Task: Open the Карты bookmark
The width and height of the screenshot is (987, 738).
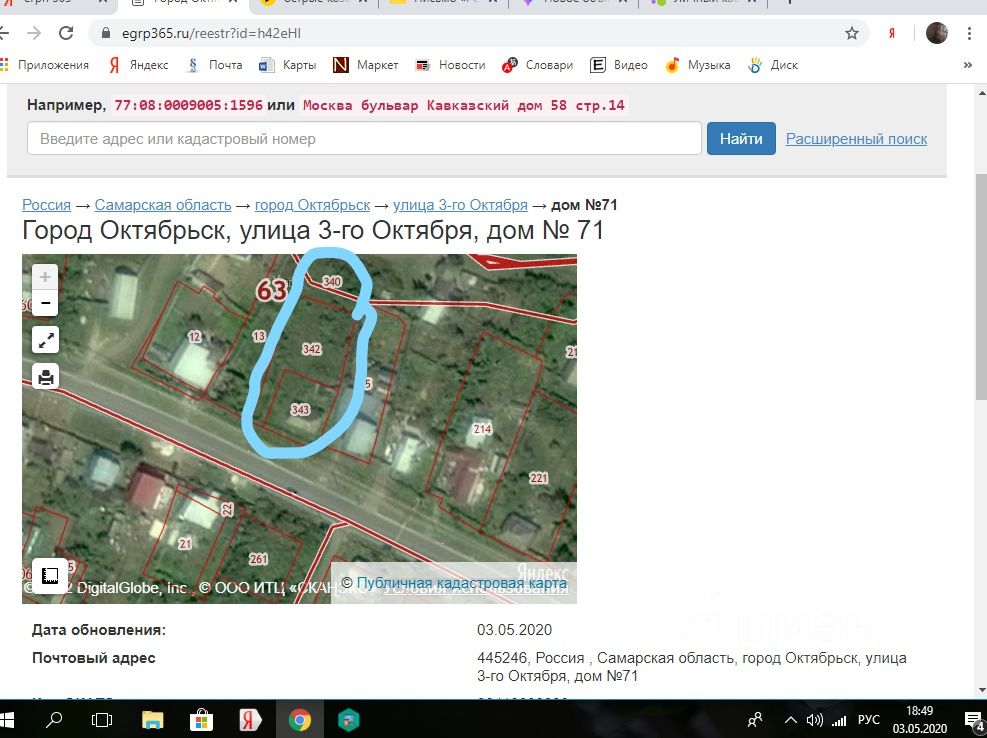Action: coord(288,65)
